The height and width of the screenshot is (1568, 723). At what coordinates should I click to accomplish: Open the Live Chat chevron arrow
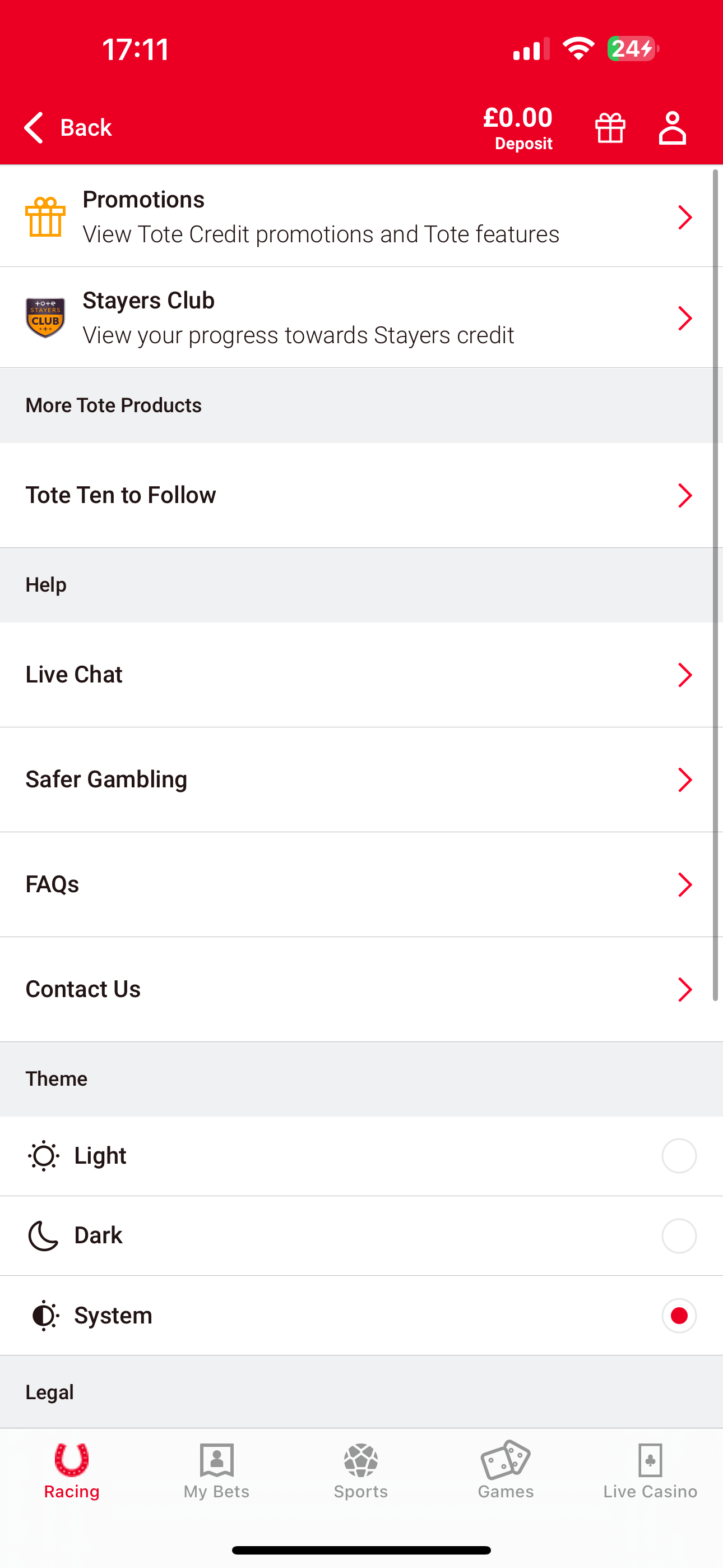click(685, 675)
